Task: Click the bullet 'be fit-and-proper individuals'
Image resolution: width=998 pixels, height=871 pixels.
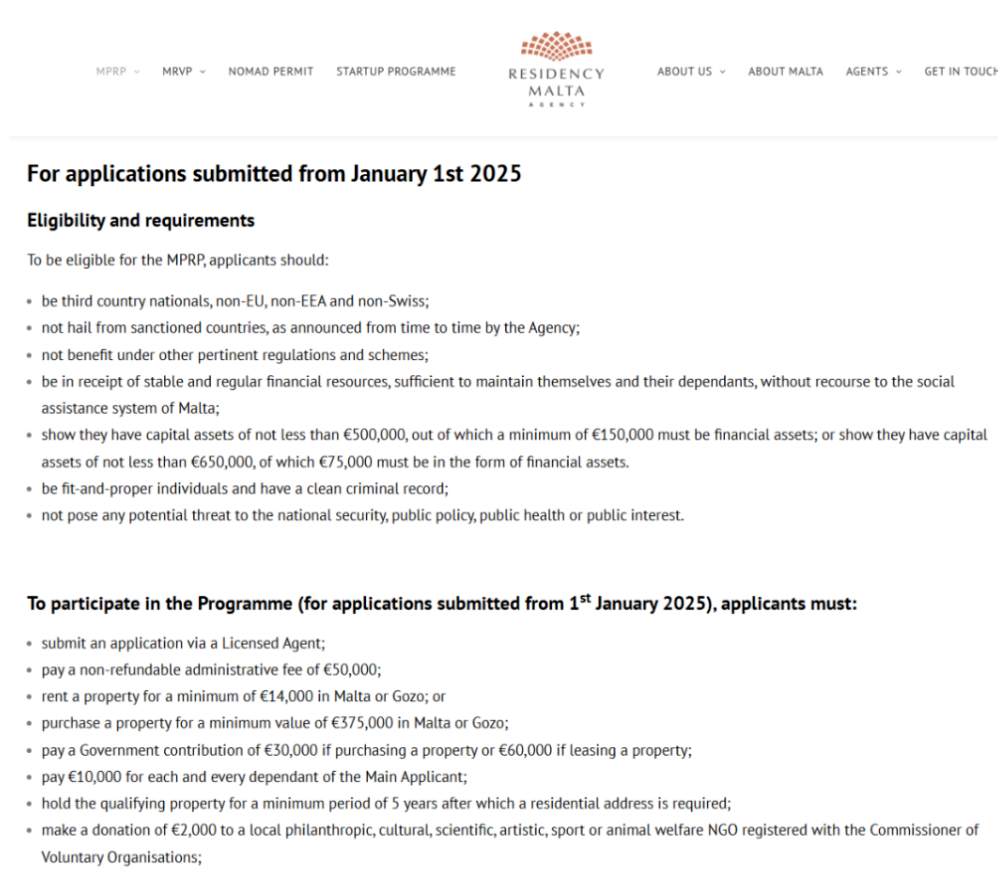Action: pos(245,489)
